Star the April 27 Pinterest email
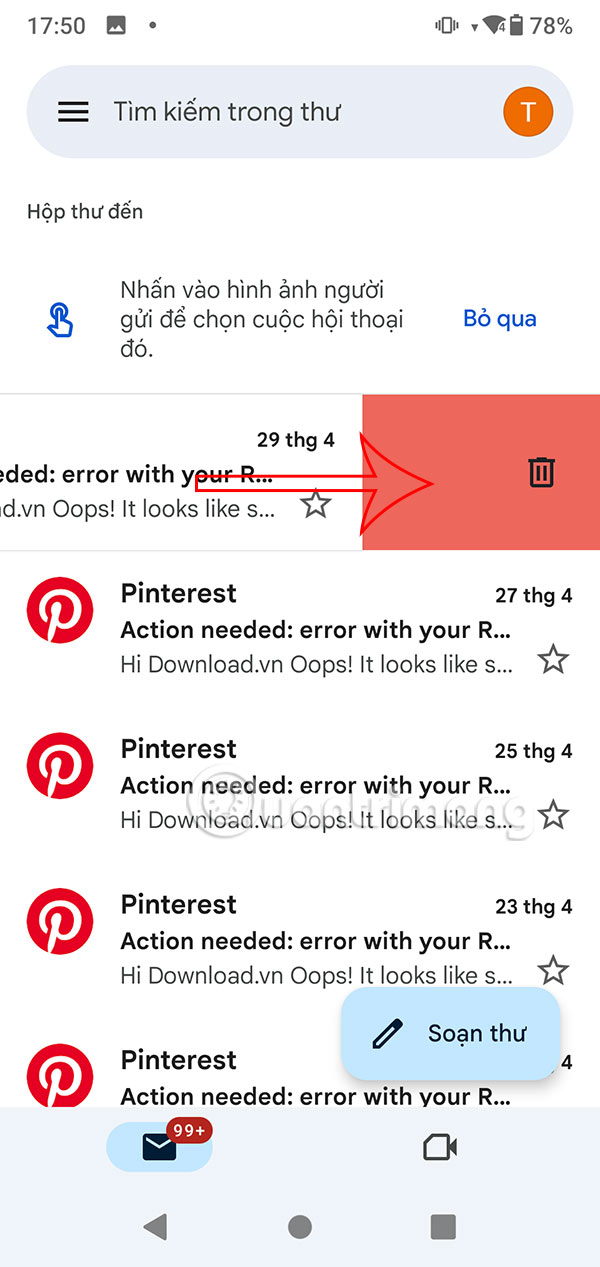Viewport: 600px width, 1267px height. coord(553,659)
